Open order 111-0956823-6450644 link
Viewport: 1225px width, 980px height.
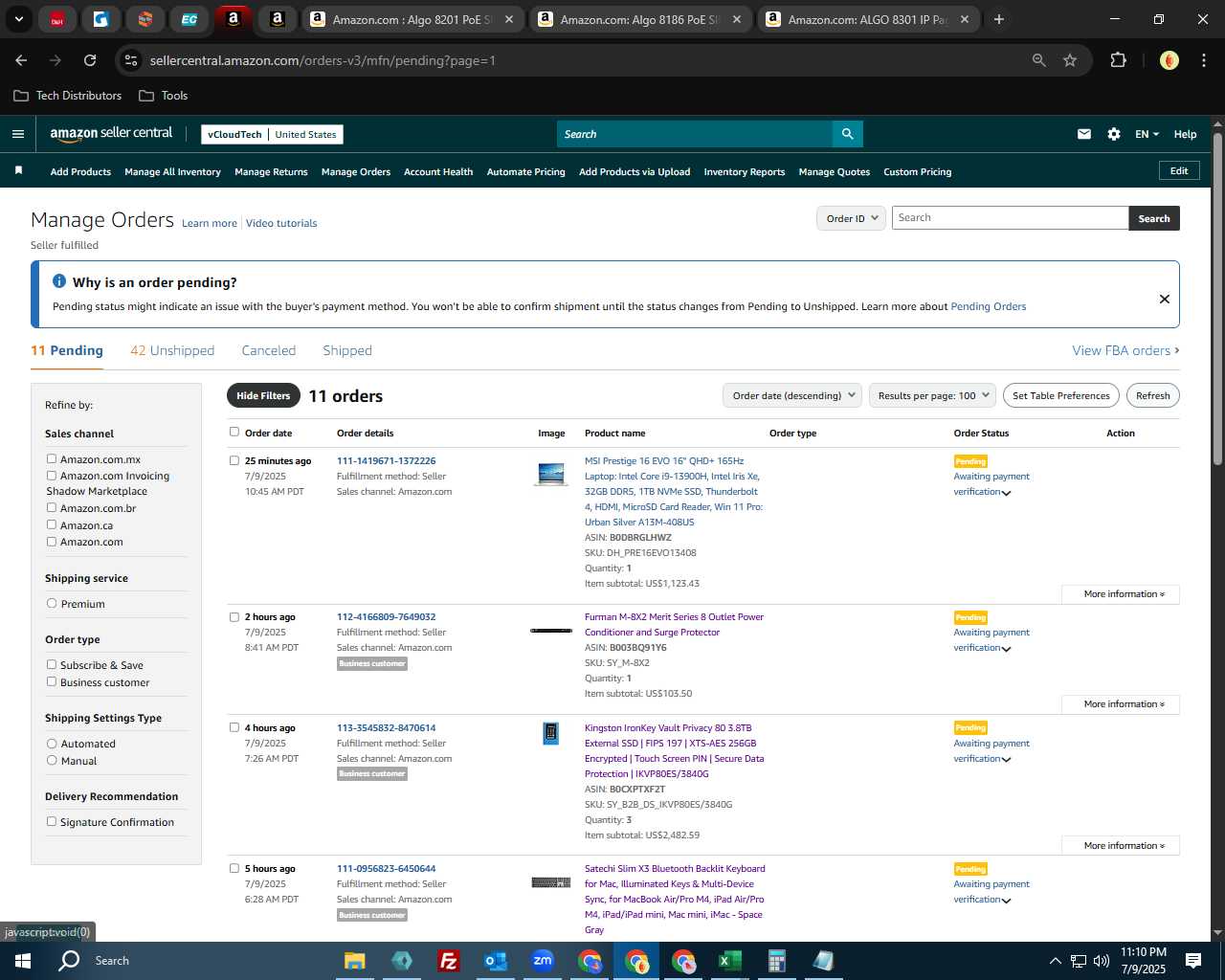386,869
